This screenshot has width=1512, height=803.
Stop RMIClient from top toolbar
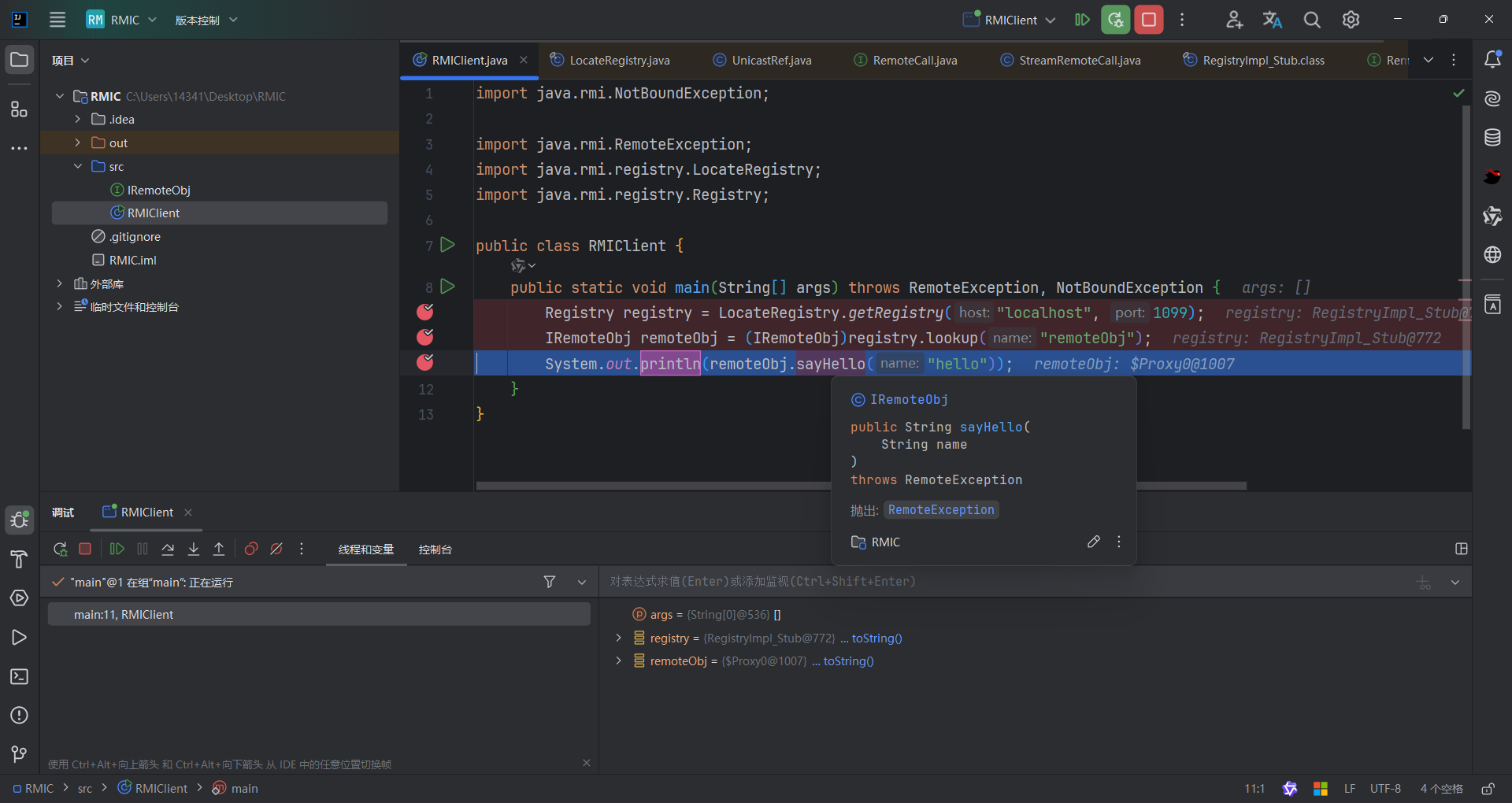tap(1149, 20)
